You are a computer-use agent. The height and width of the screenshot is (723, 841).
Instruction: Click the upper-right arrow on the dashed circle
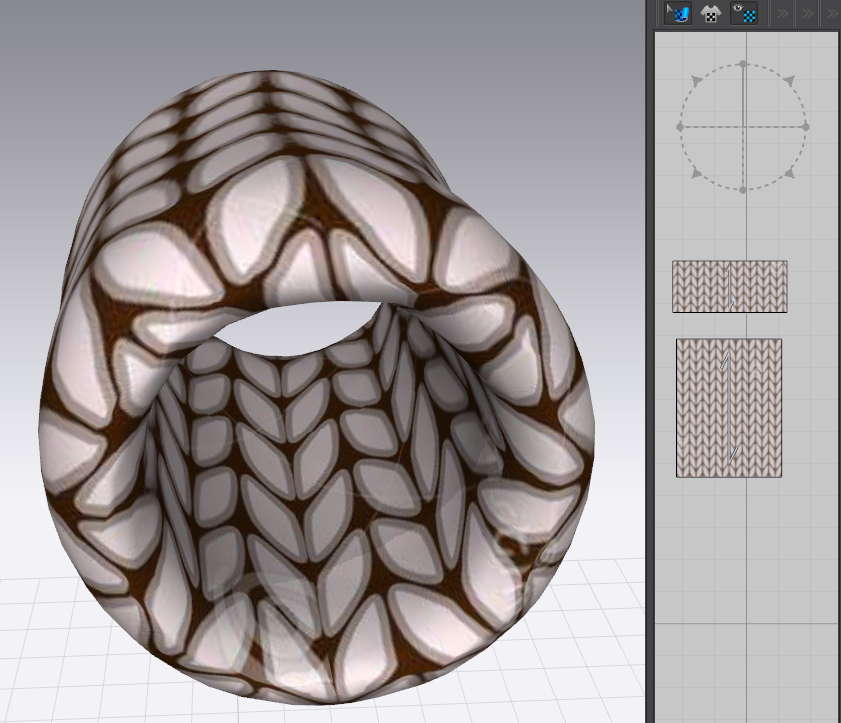(789, 79)
